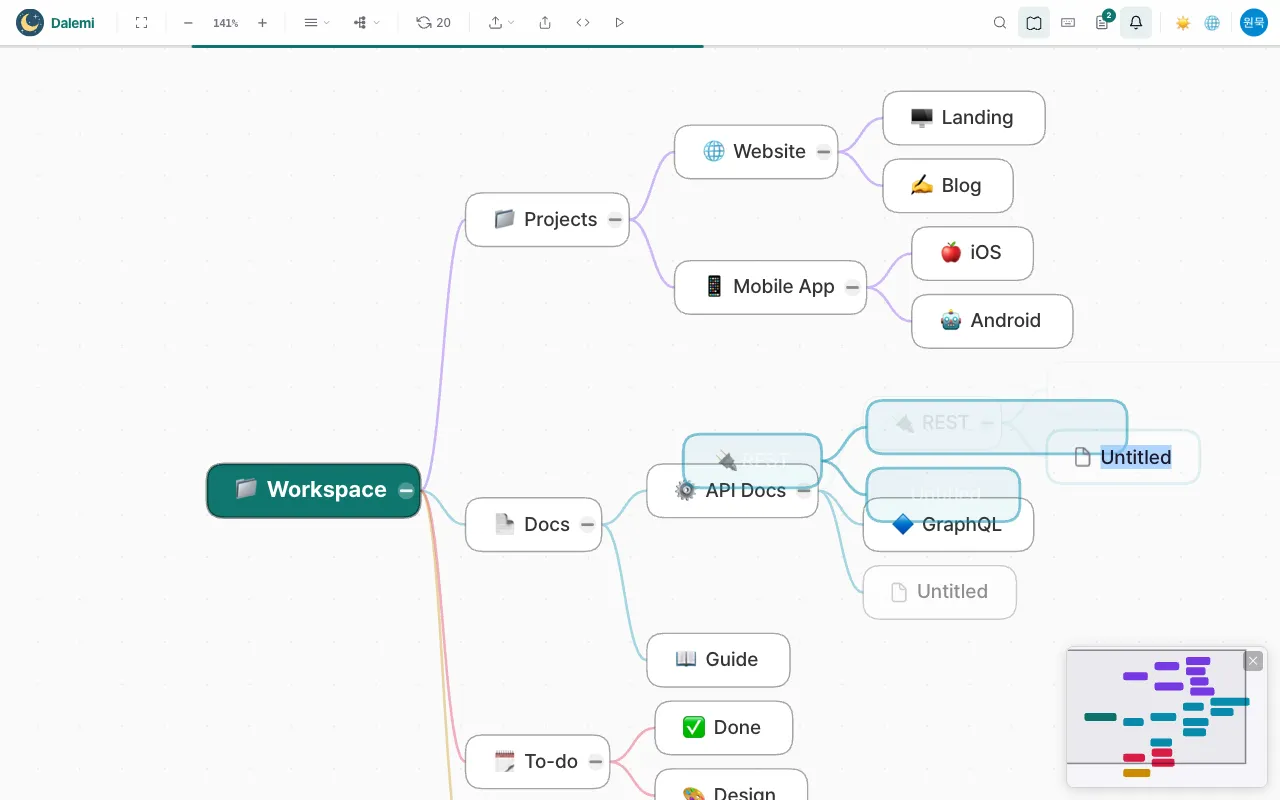Screen dimensions: 1280x800
Task: Click the Dalemi moon logo
Action: point(30,22)
